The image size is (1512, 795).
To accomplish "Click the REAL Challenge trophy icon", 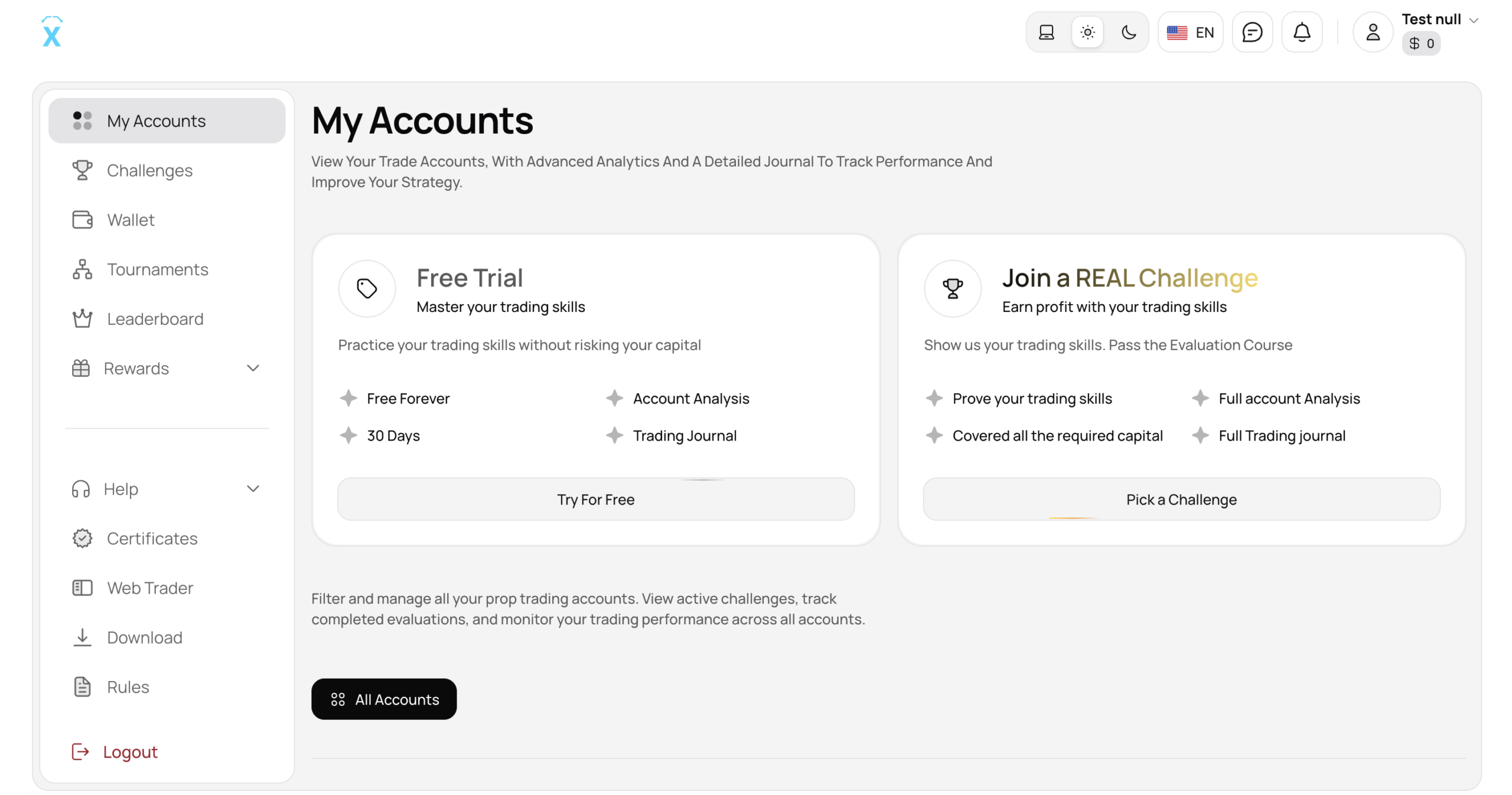I will pyautogui.click(x=953, y=289).
